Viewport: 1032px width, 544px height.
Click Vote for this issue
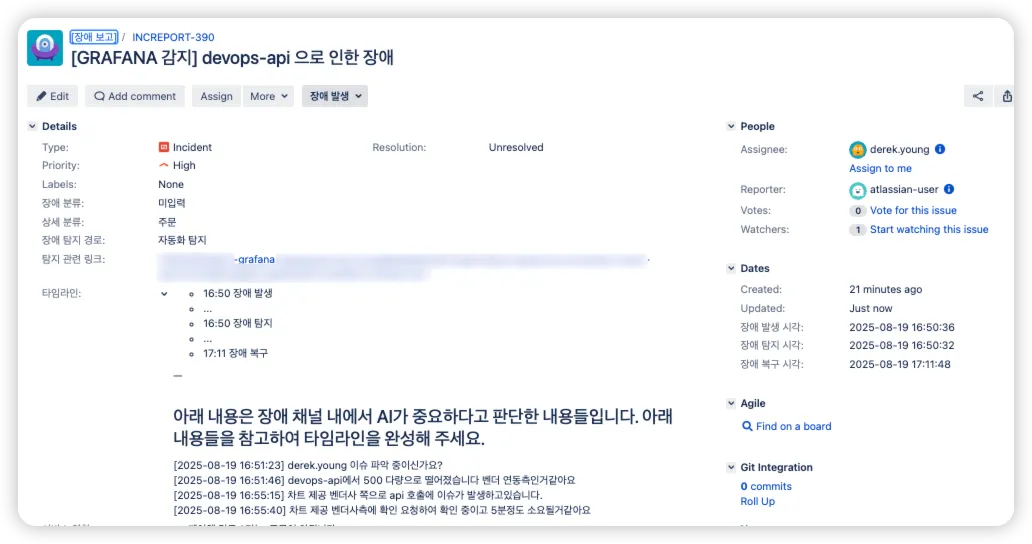click(x=913, y=210)
